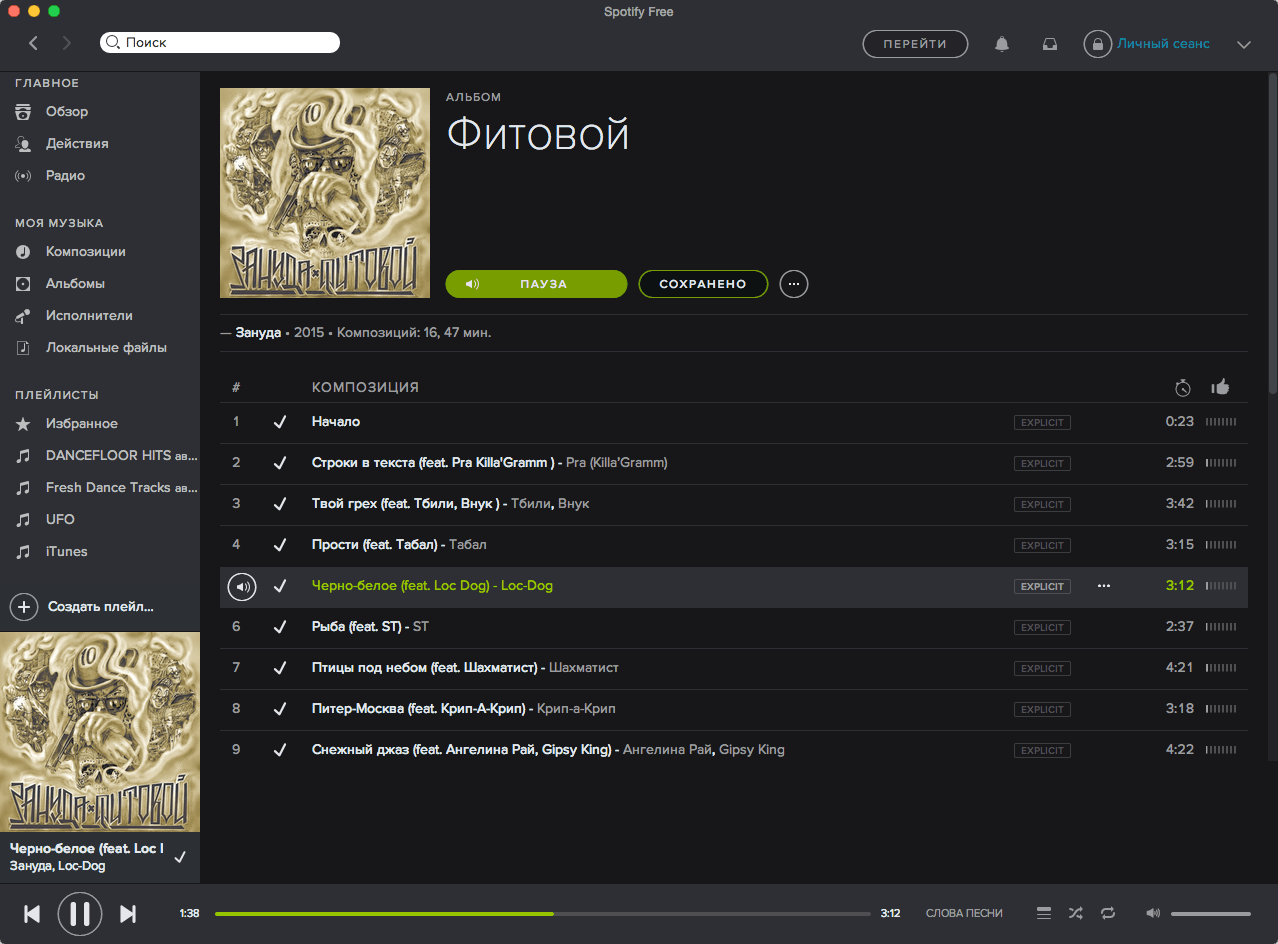Screen dimensions: 1278x944
Task: Click Личный сеанс label
Action: pyautogui.click(x=1163, y=44)
